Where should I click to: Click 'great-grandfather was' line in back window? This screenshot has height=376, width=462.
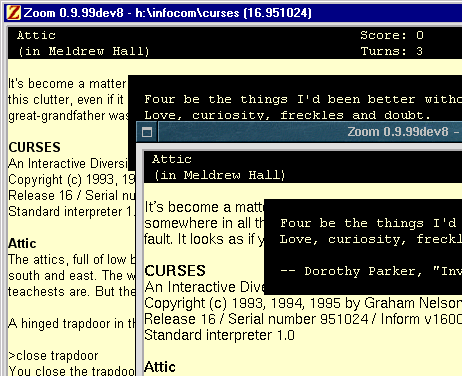click(68, 116)
